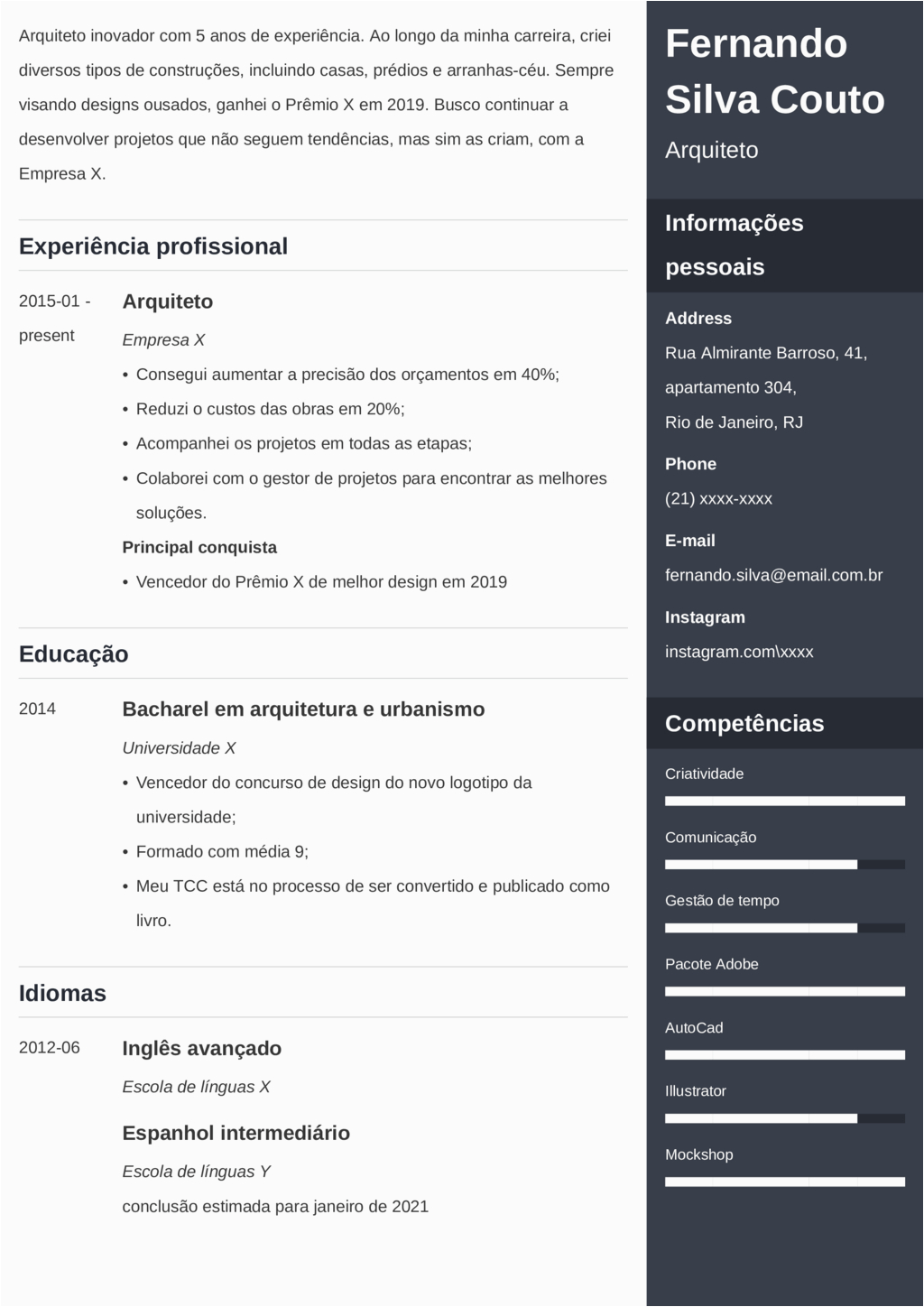Select the name Fernando Silva Couto heading
This screenshot has width=924, height=1307.
pyautogui.click(x=774, y=71)
